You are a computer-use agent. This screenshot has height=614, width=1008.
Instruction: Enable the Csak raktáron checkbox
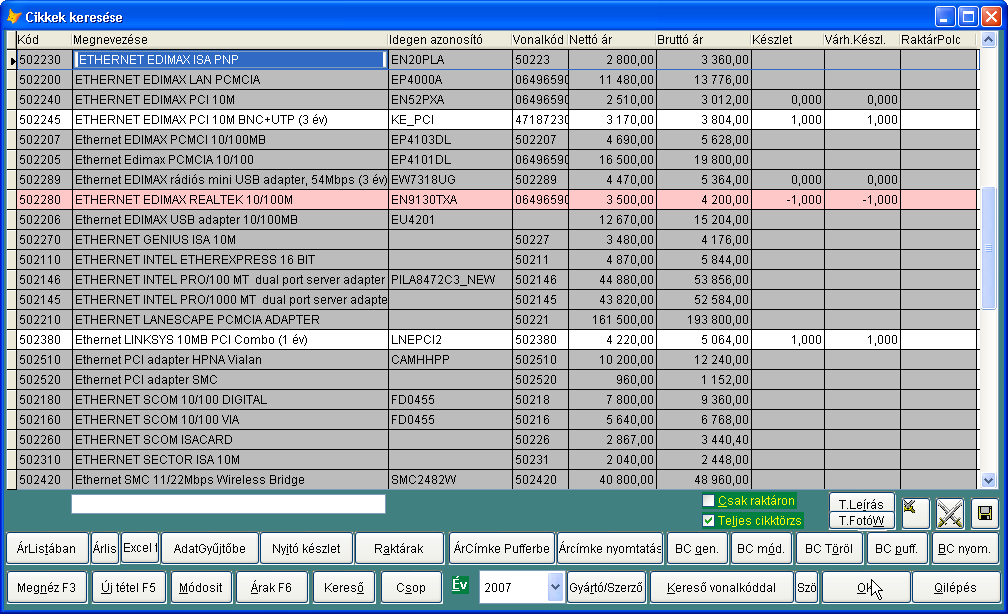point(708,500)
